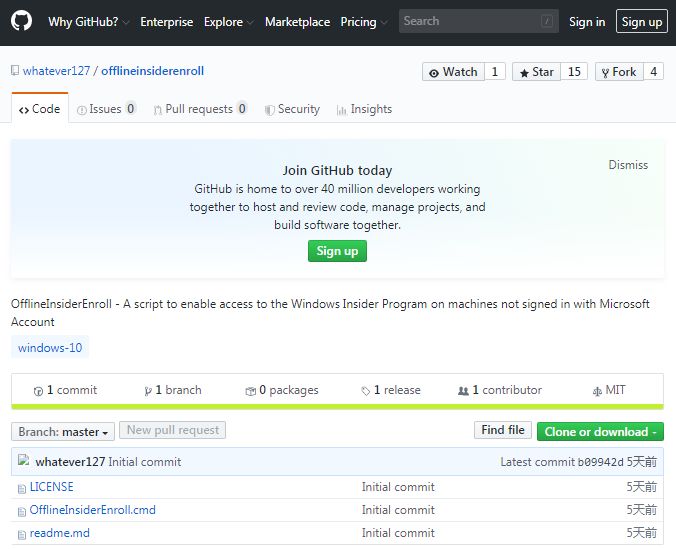This screenshot has height=549, width=676.
Task: Click the New pull request button
Action: 172,430
